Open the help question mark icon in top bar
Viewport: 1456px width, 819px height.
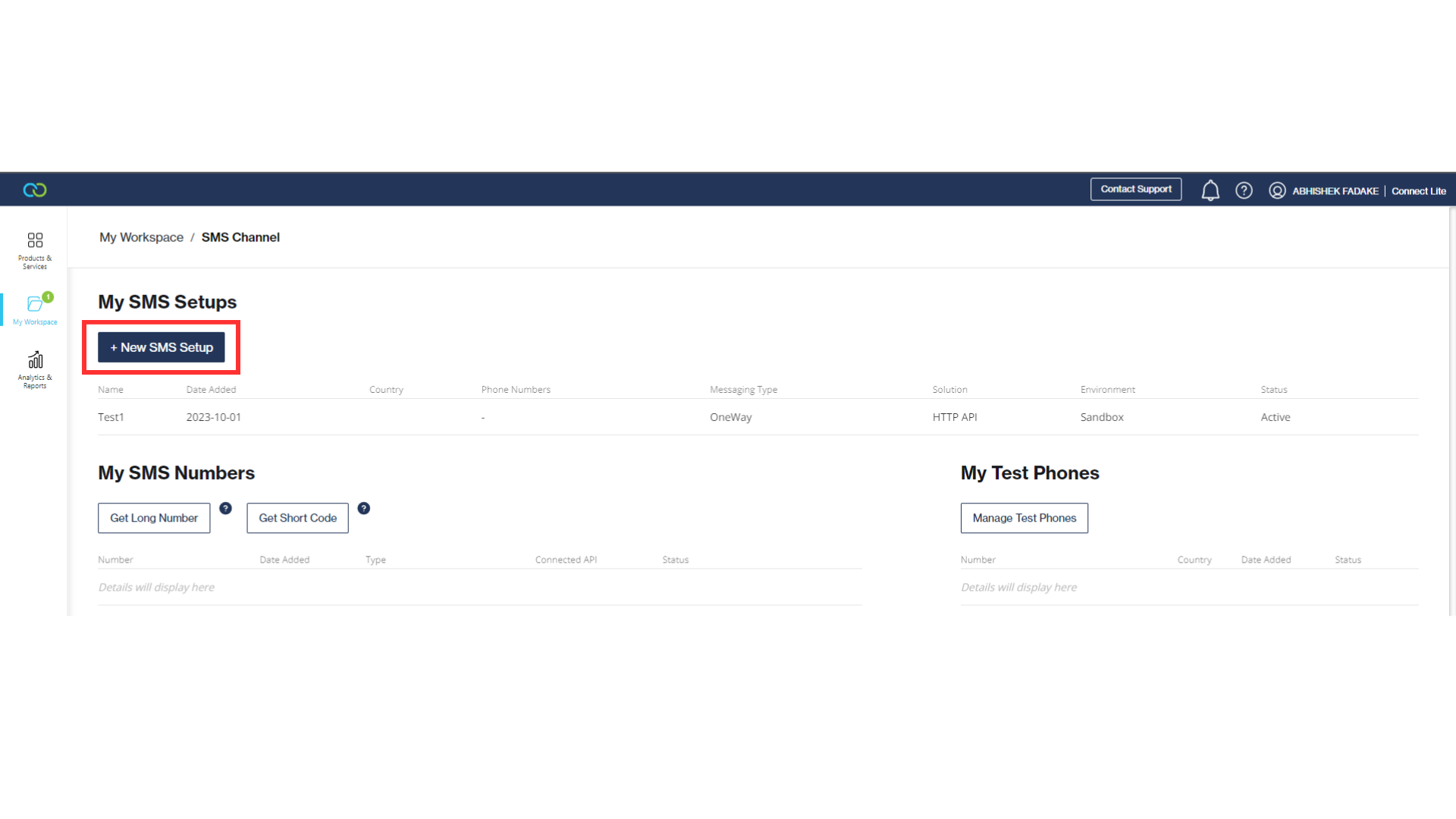(x=1244, y=190)
